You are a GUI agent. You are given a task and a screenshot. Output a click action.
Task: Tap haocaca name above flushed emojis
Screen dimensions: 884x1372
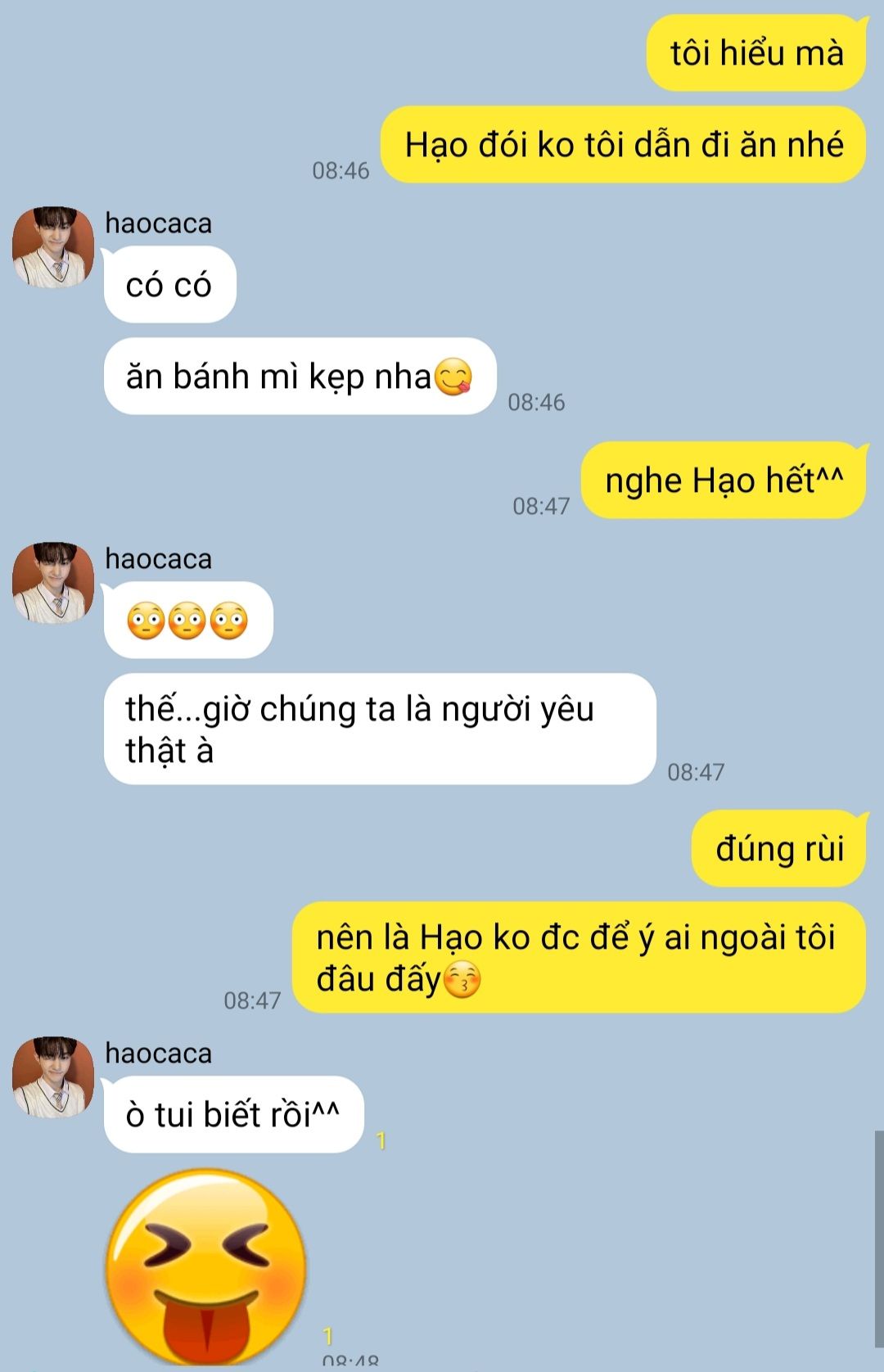click(158, 558)
